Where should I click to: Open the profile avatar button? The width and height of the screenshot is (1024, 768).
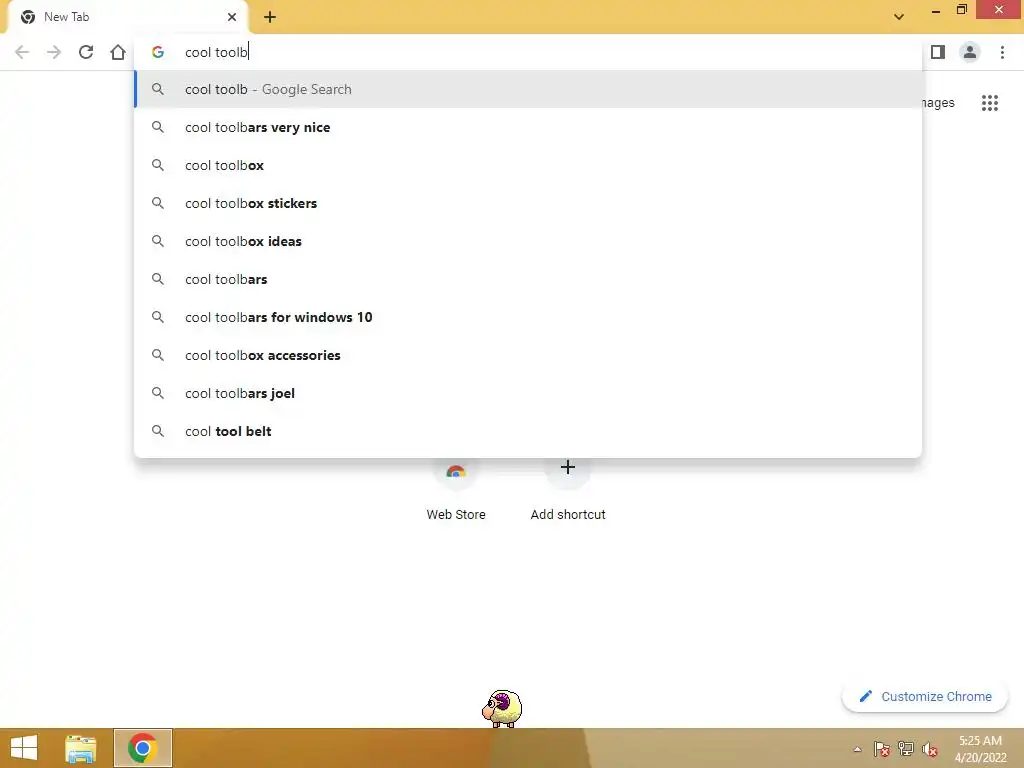coord(970,52)
